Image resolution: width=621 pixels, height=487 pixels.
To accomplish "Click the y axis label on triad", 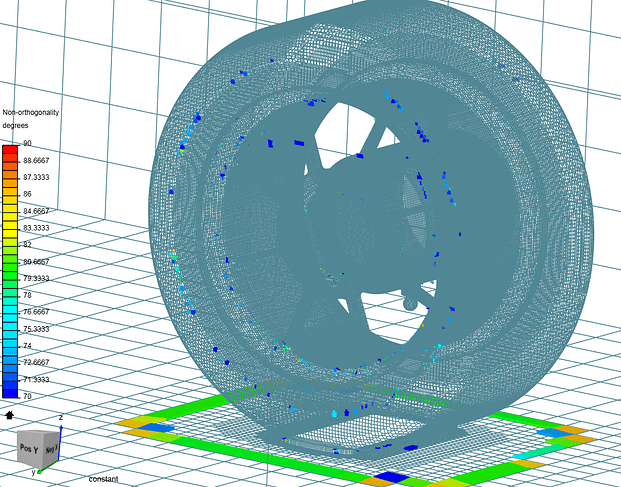I will (34, 472).
